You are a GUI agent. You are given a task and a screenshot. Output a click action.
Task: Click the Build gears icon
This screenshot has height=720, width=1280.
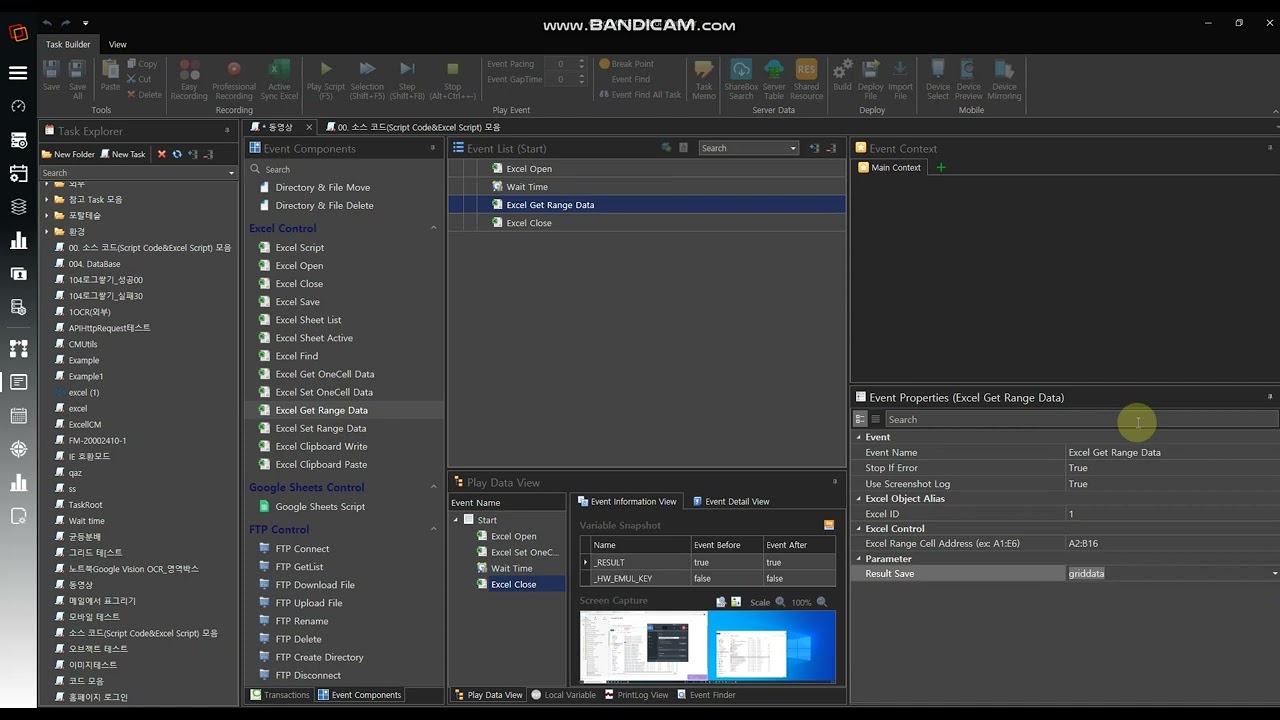pyautogui.click(x=843, y=76)
